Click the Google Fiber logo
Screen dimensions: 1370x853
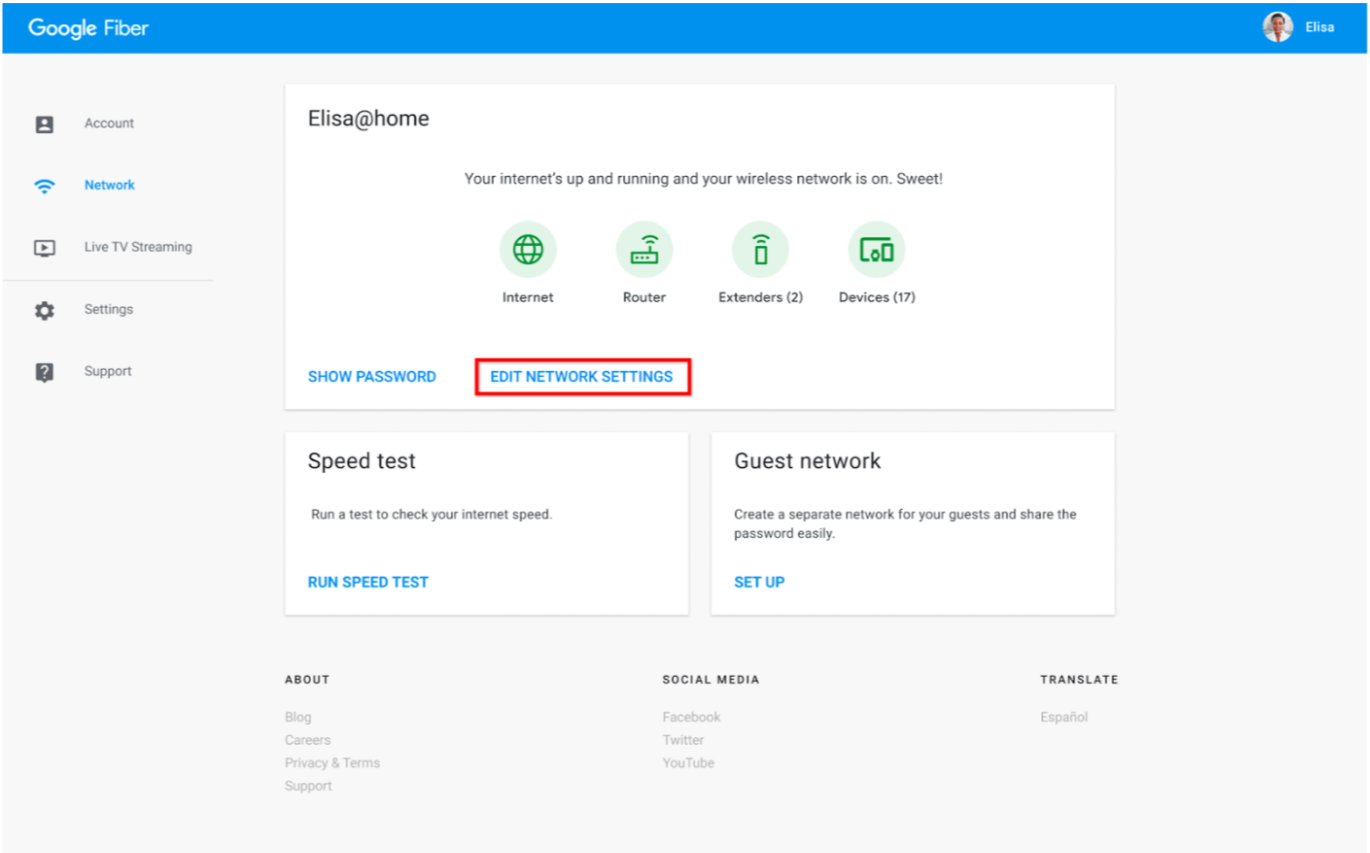[88, 27]
